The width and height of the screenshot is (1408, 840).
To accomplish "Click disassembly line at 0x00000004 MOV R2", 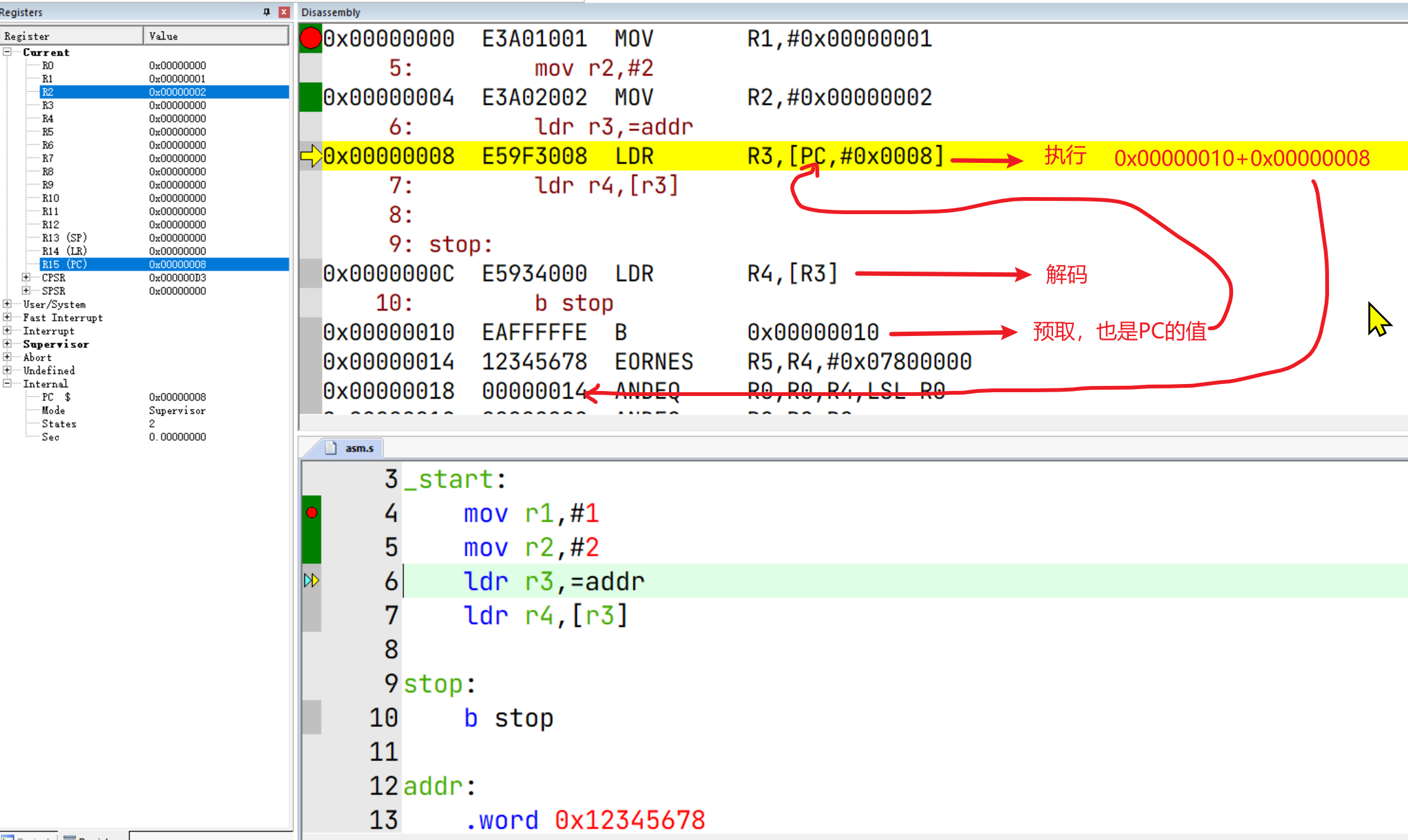I will point(627,97).
